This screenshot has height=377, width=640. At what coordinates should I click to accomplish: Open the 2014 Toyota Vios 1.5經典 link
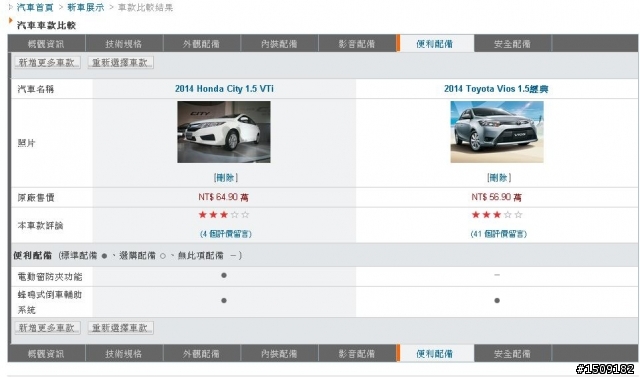pyautogui.click(x=496, y=89)
